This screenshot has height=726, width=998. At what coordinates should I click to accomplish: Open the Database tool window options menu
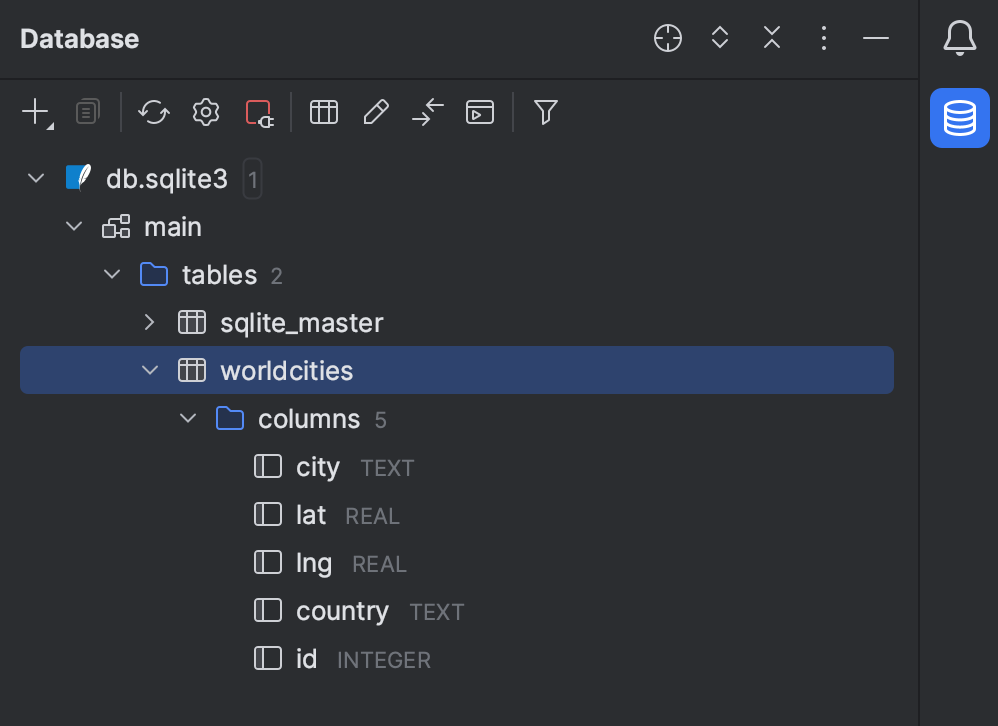[823, 38]
